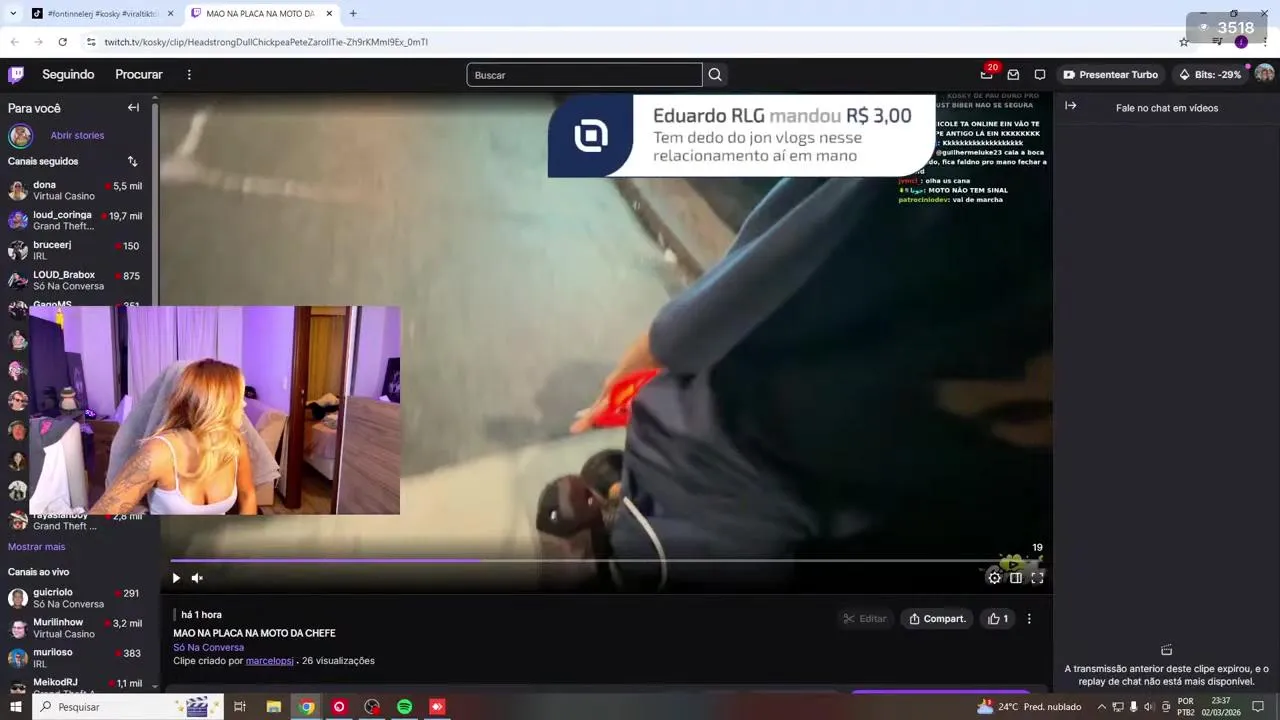Open the taskbar weather widget
Screen dimensions: 1280x720
(1029, 707)
